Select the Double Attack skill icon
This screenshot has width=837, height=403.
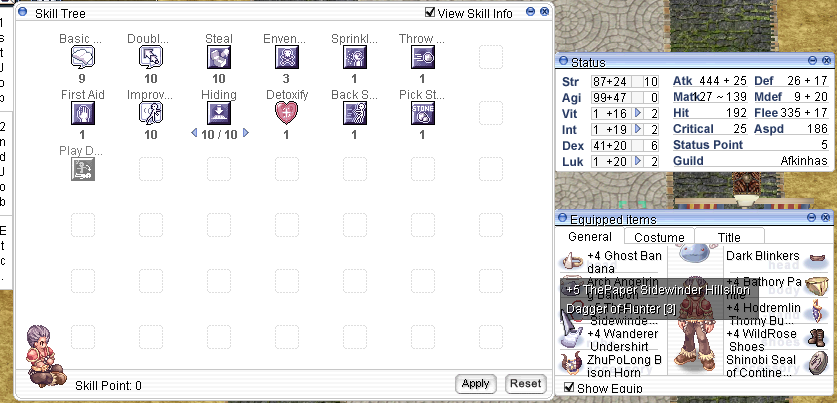(151, 57)
